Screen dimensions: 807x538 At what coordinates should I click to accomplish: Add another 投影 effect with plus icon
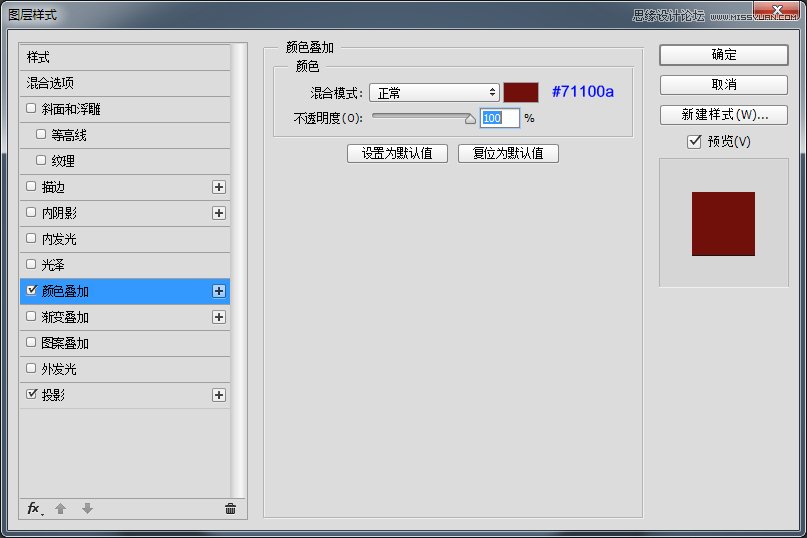click(219, 395)
